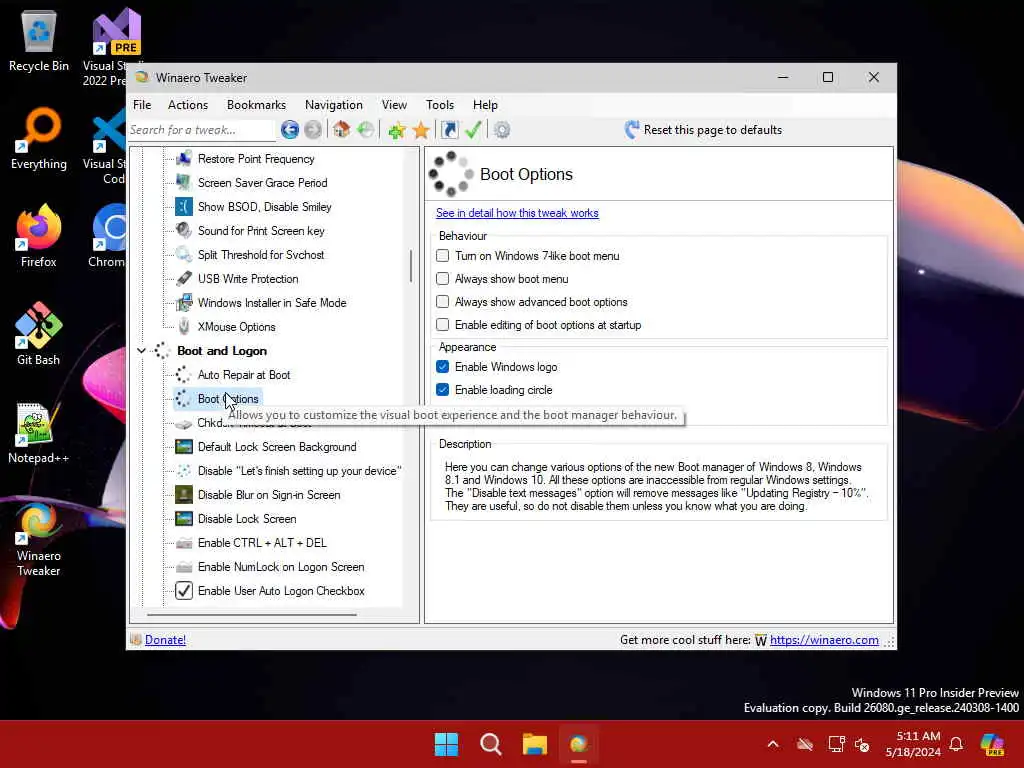
Task: Select USB Write Protection tweak
Action: pos(248,279)
